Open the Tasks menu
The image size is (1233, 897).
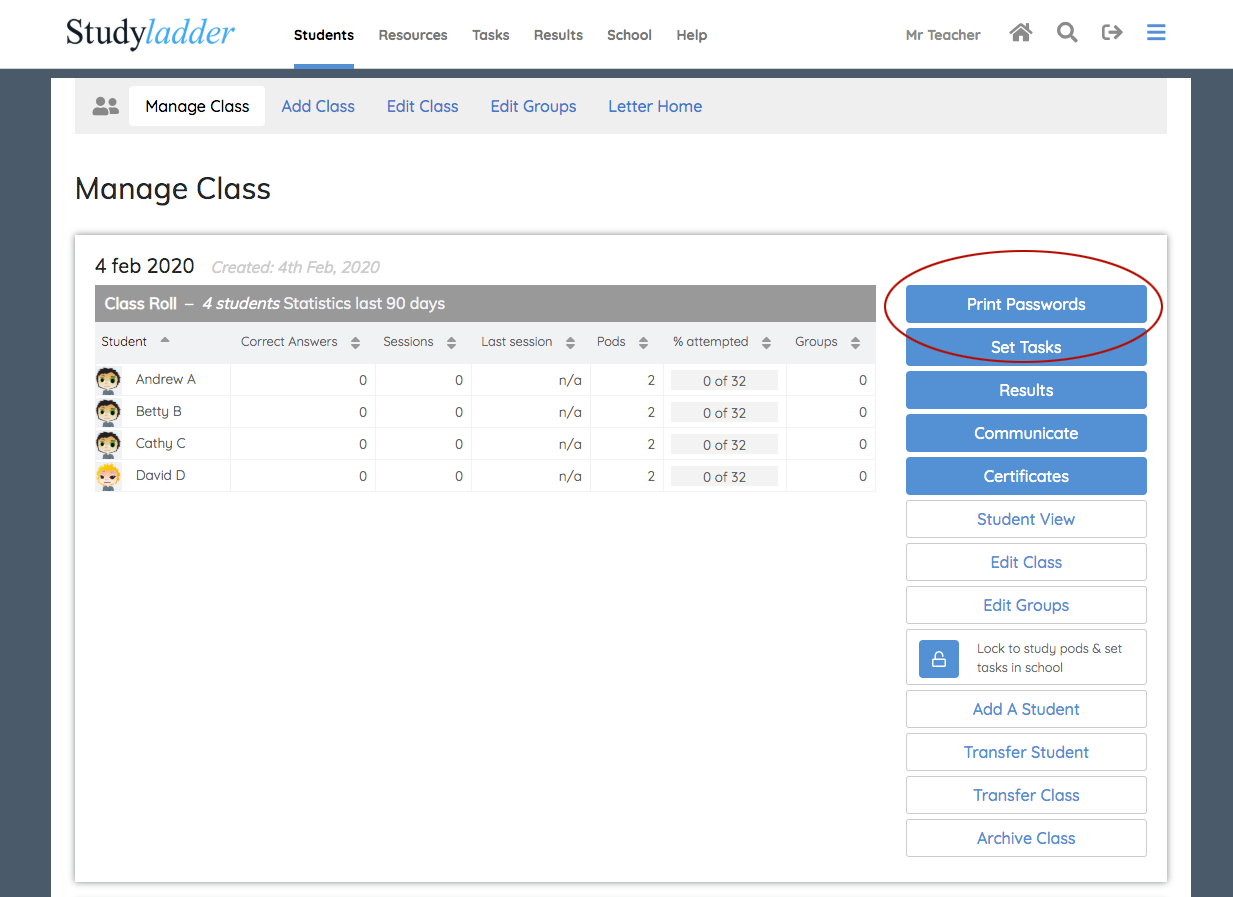(x=491, y=35)
